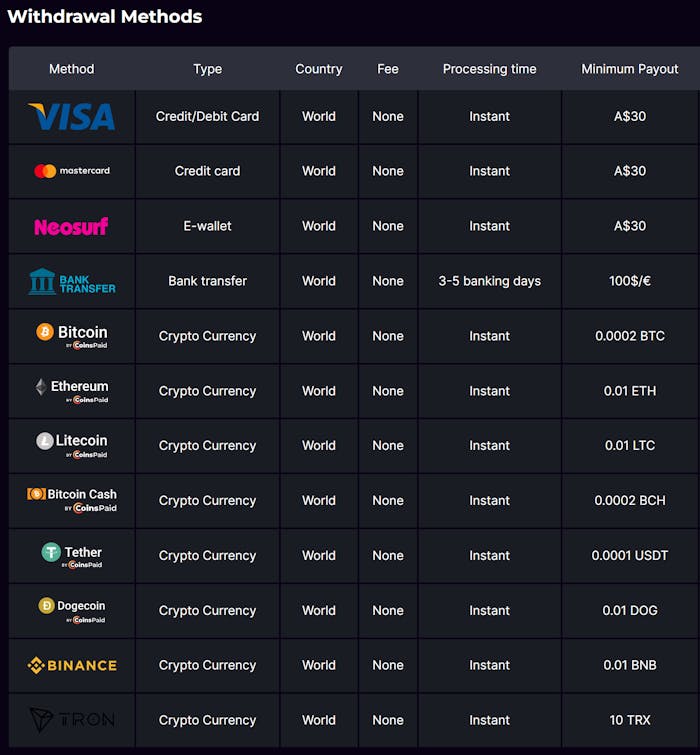Image resolution: width=700 pixels, height=755 pixels.
Task: Click Crypto Currency in the Dogecoin row
Action: (x=207, y=611)
